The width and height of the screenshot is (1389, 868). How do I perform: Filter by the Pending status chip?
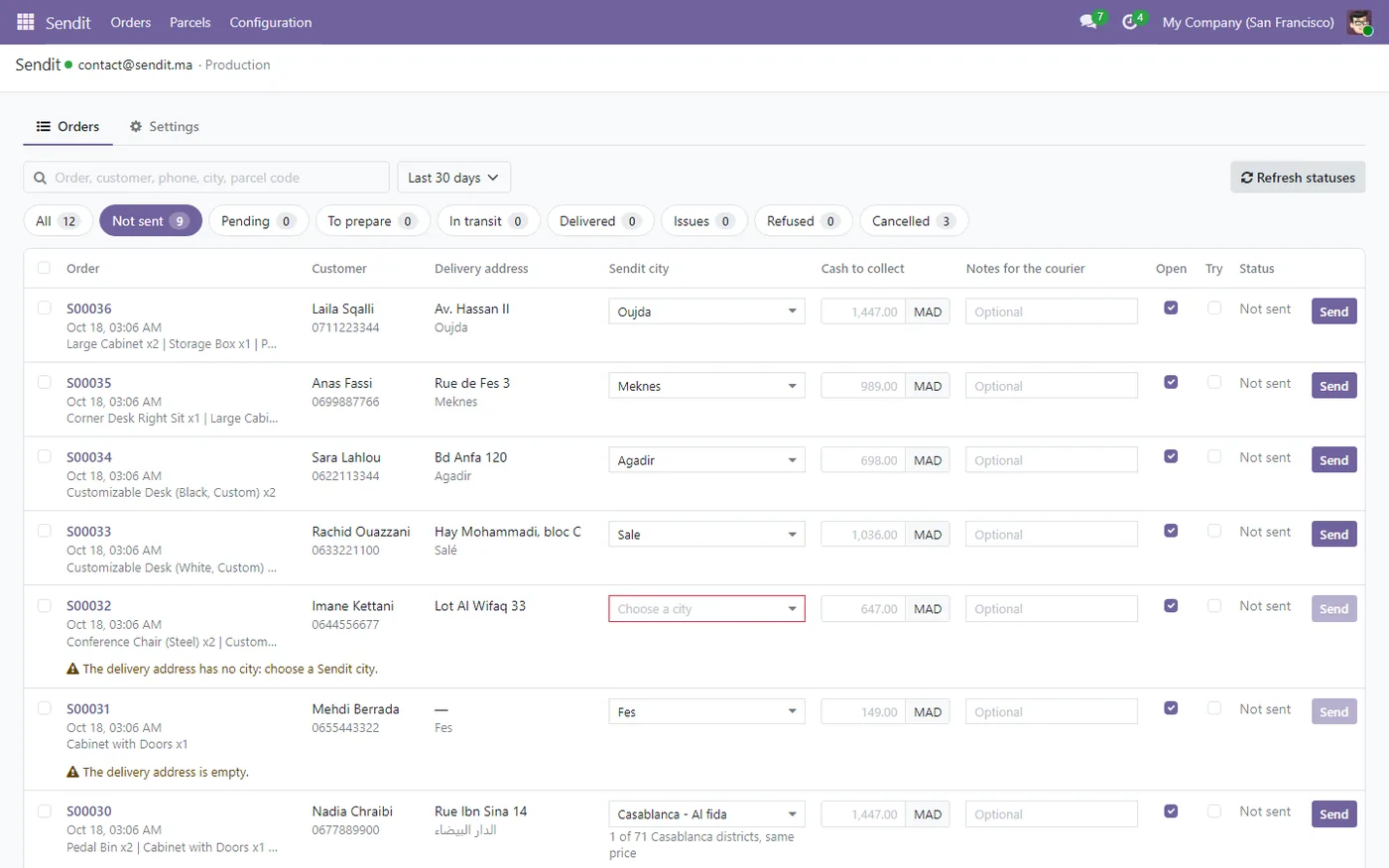258,221
